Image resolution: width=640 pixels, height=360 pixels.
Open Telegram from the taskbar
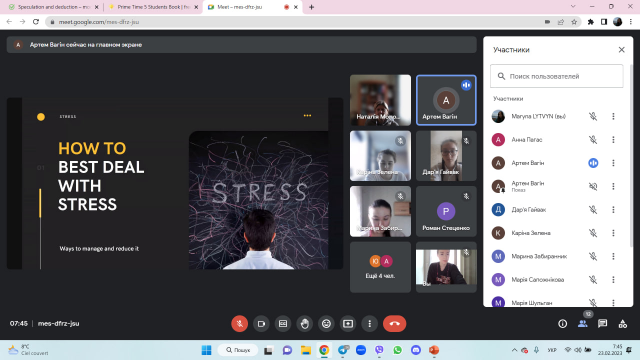tap(343, 350)
